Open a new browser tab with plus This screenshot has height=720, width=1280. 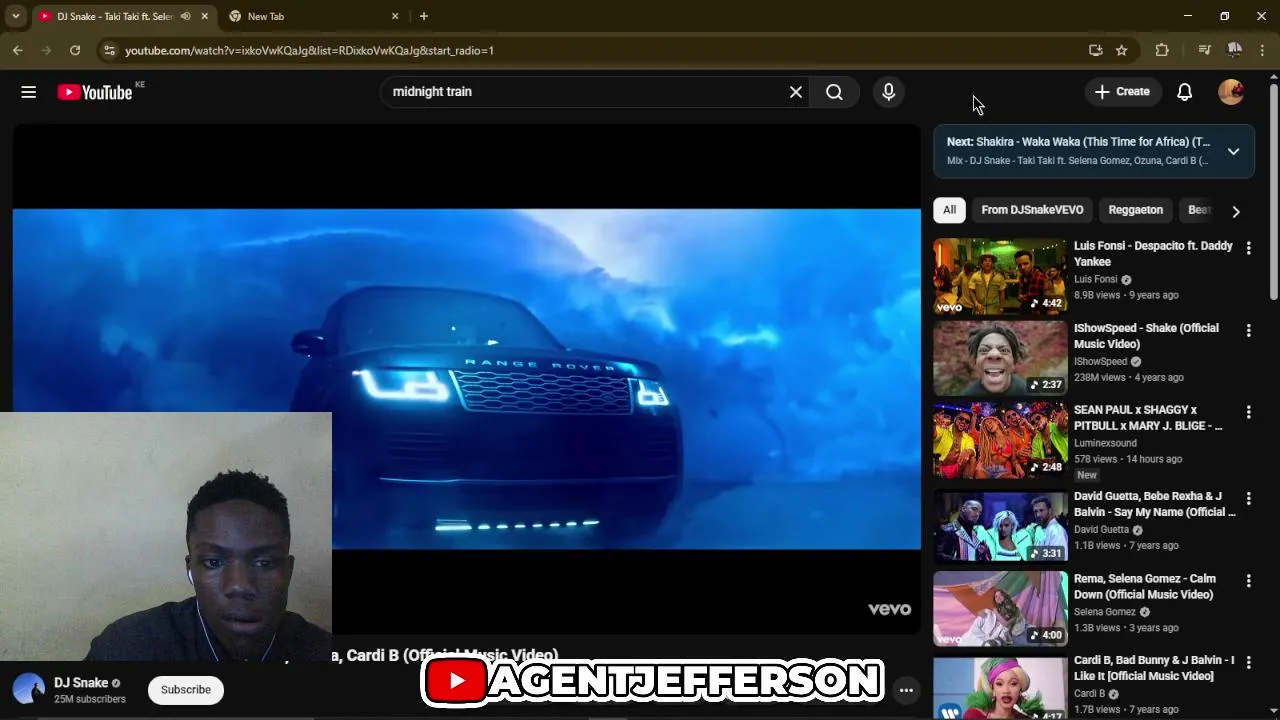(x=424, y=16)
